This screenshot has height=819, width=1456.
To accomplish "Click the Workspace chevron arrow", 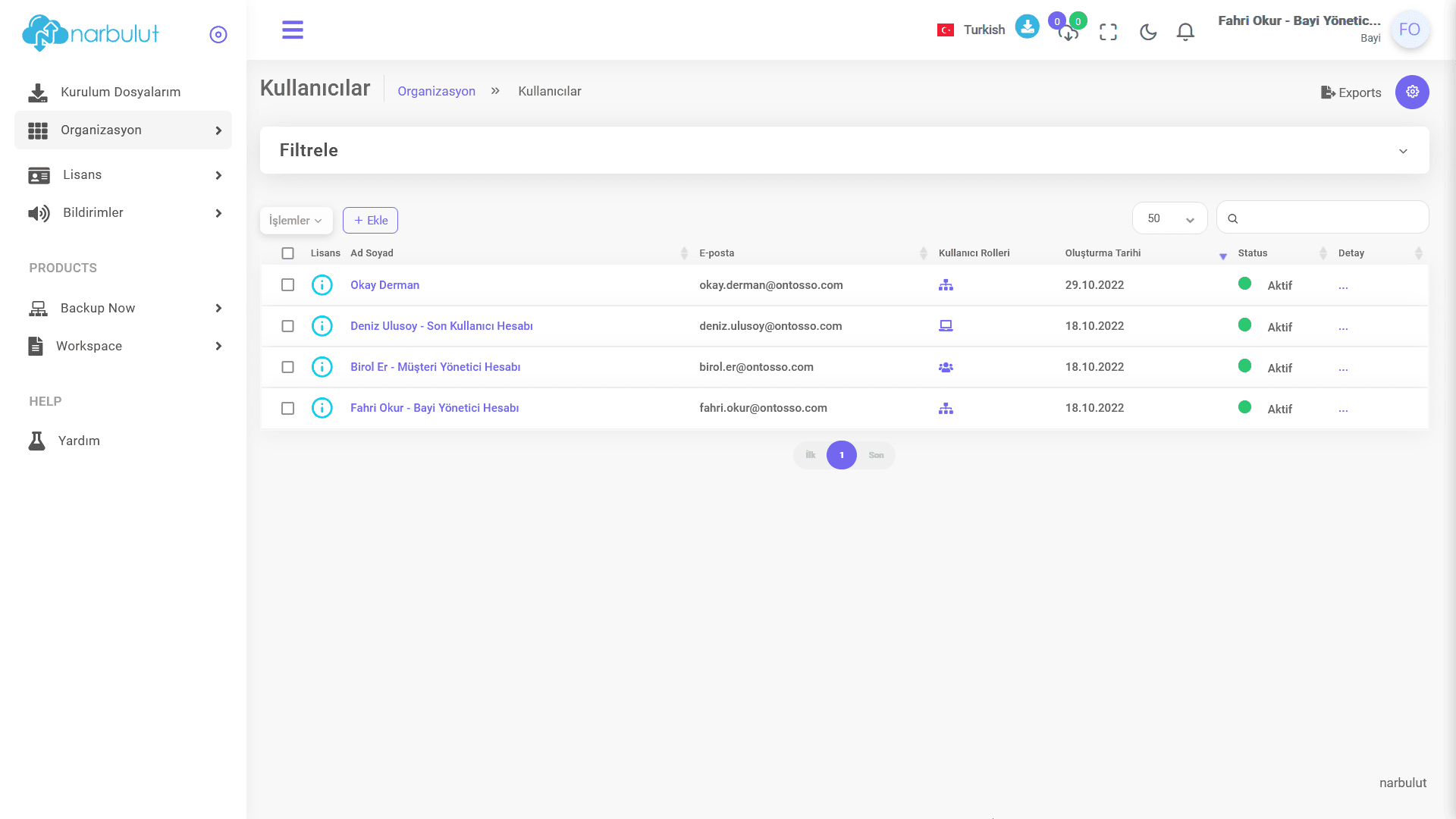I will point(218,346).
